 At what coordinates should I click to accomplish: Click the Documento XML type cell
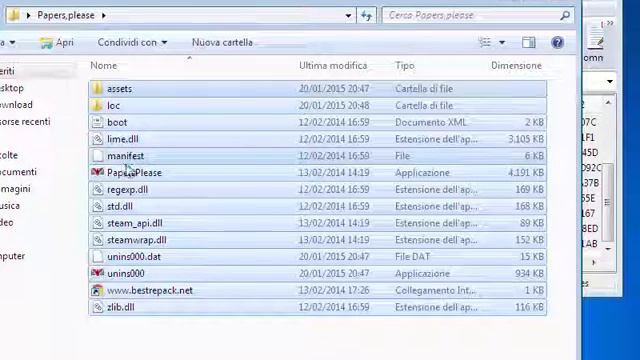tap(431, 122)
